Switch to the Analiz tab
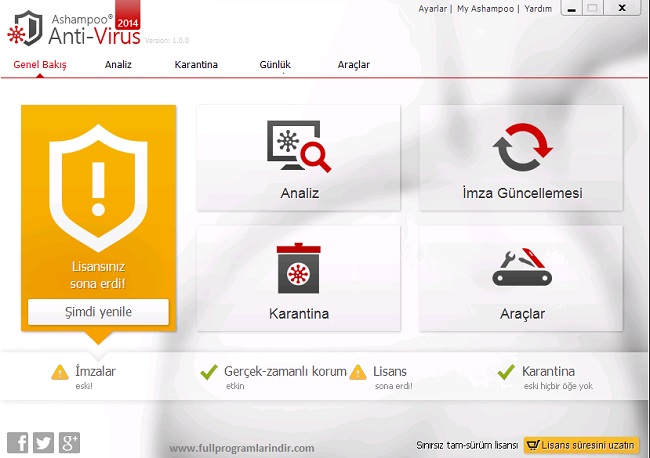 click(x=118, y=65)
